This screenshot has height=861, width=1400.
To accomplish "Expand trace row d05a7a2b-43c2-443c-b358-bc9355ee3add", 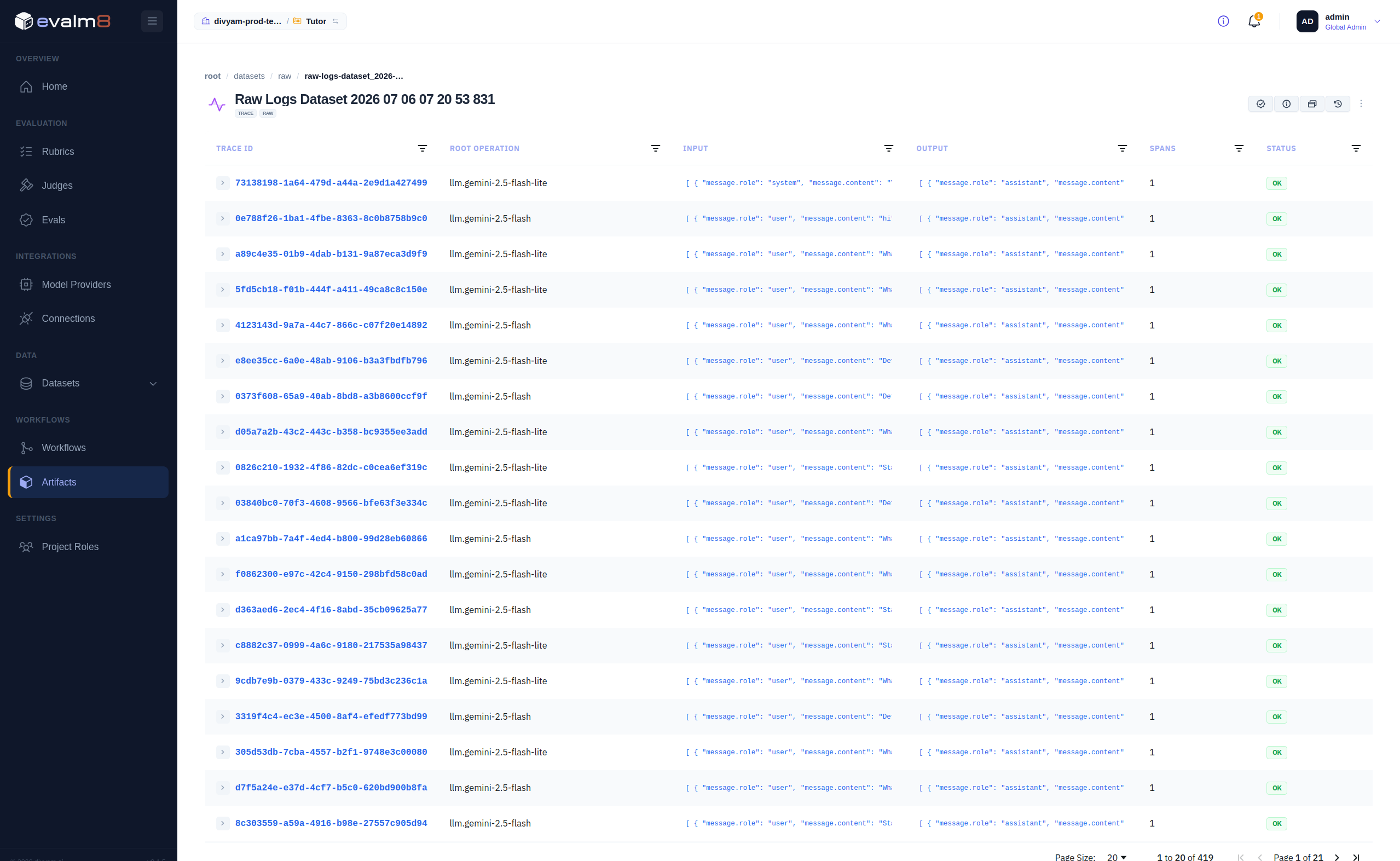I will pos(223,432).
